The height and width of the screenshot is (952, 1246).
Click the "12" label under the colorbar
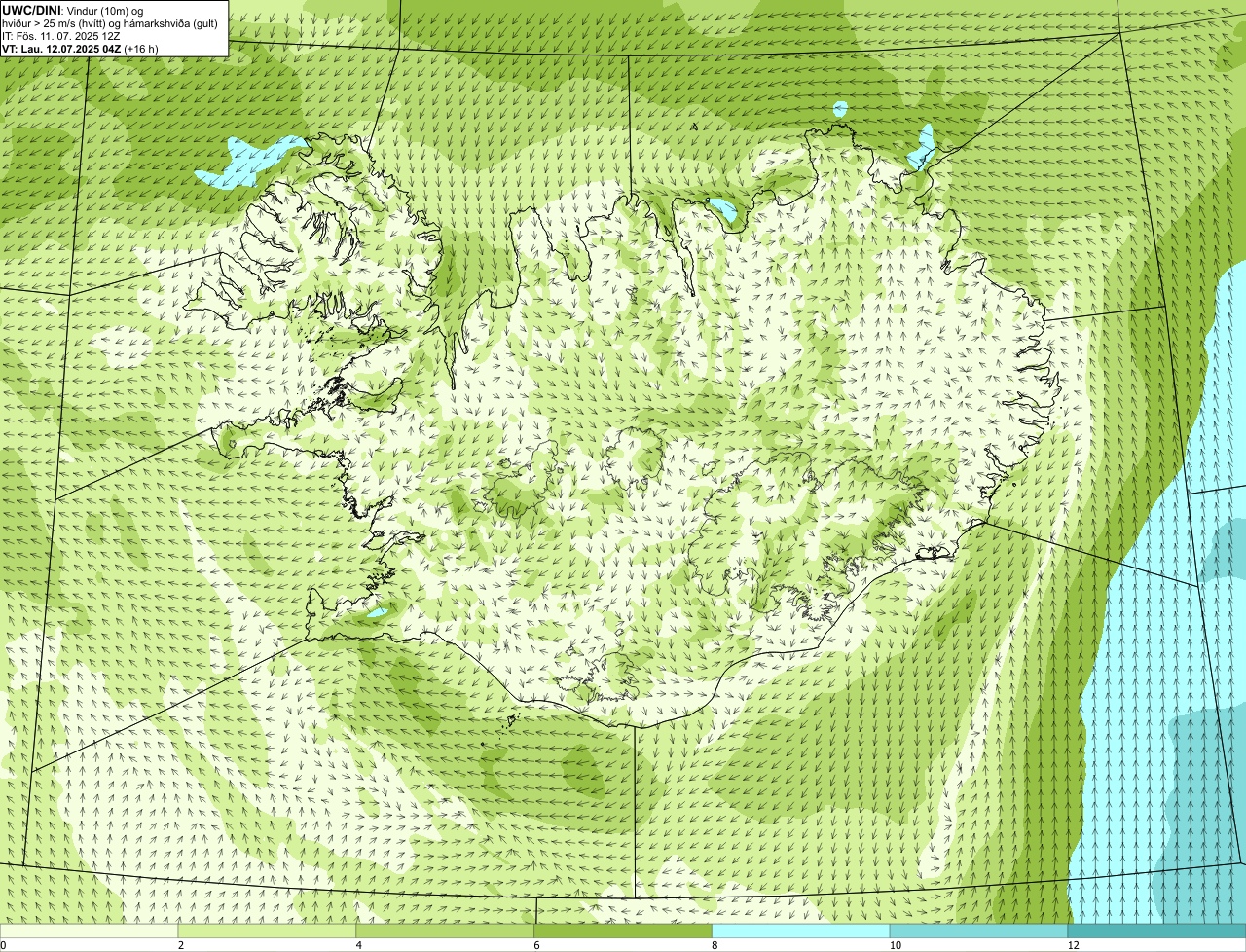[x=1073, y=945]
